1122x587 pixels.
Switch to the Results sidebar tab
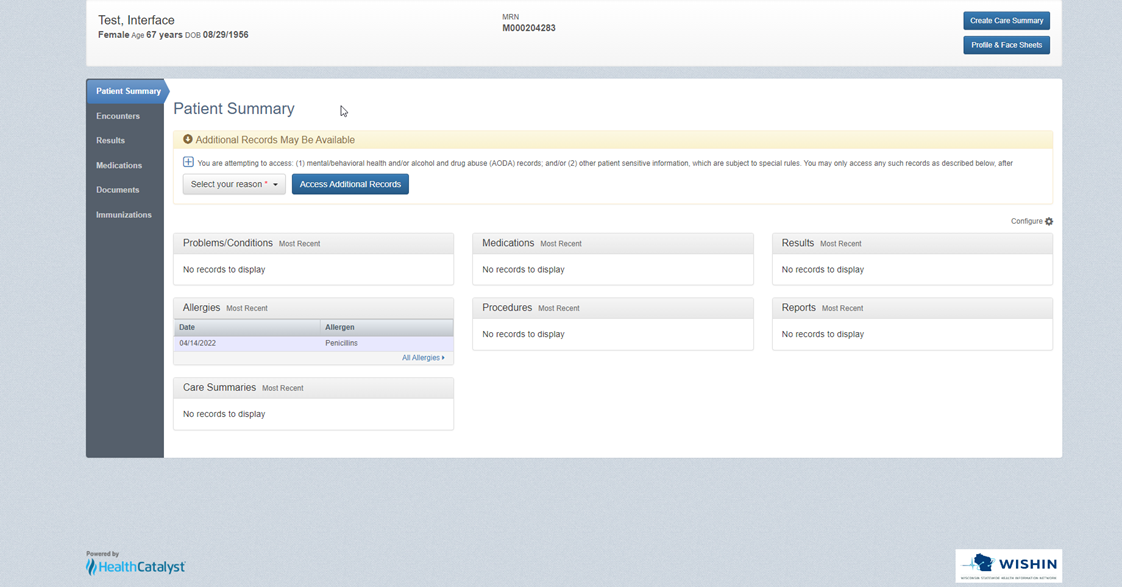point(110,141)
